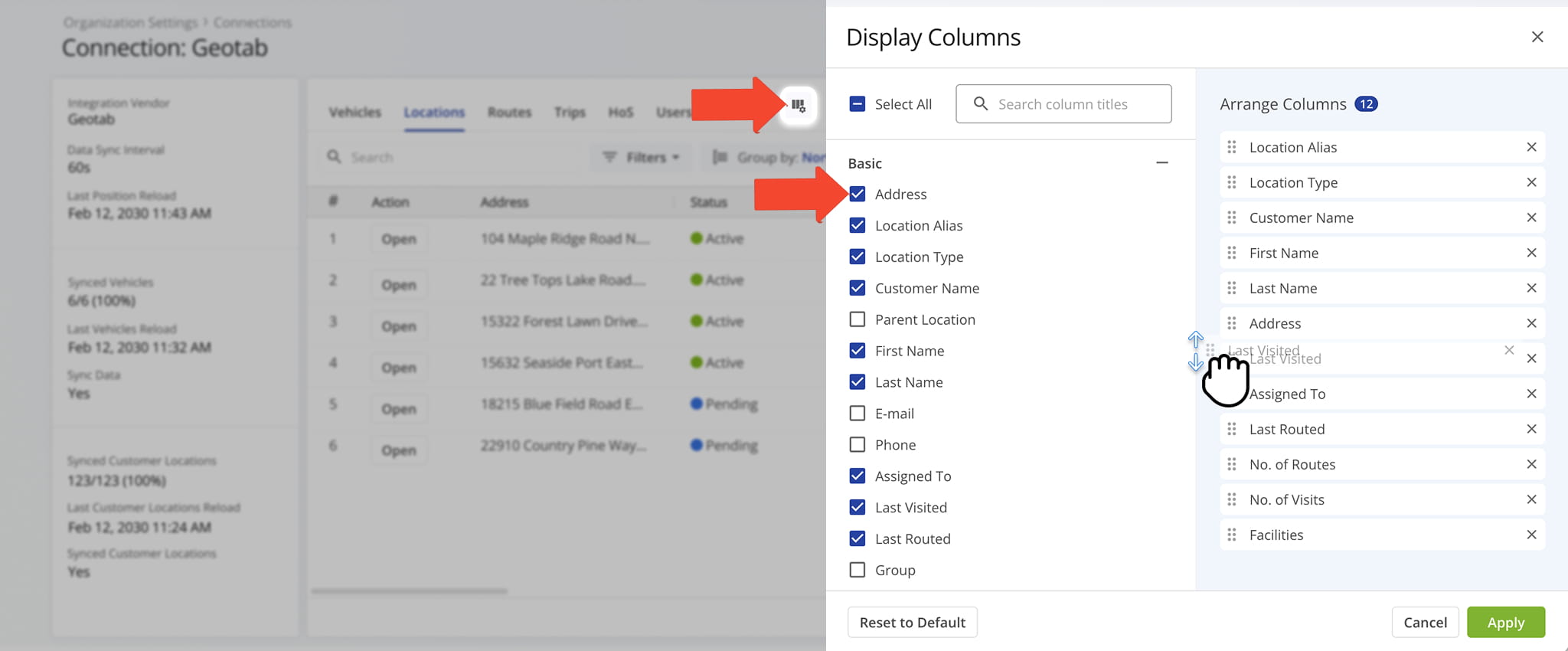Enable the Parent Location checkbox
The image size is (1568, 651).
857,319
